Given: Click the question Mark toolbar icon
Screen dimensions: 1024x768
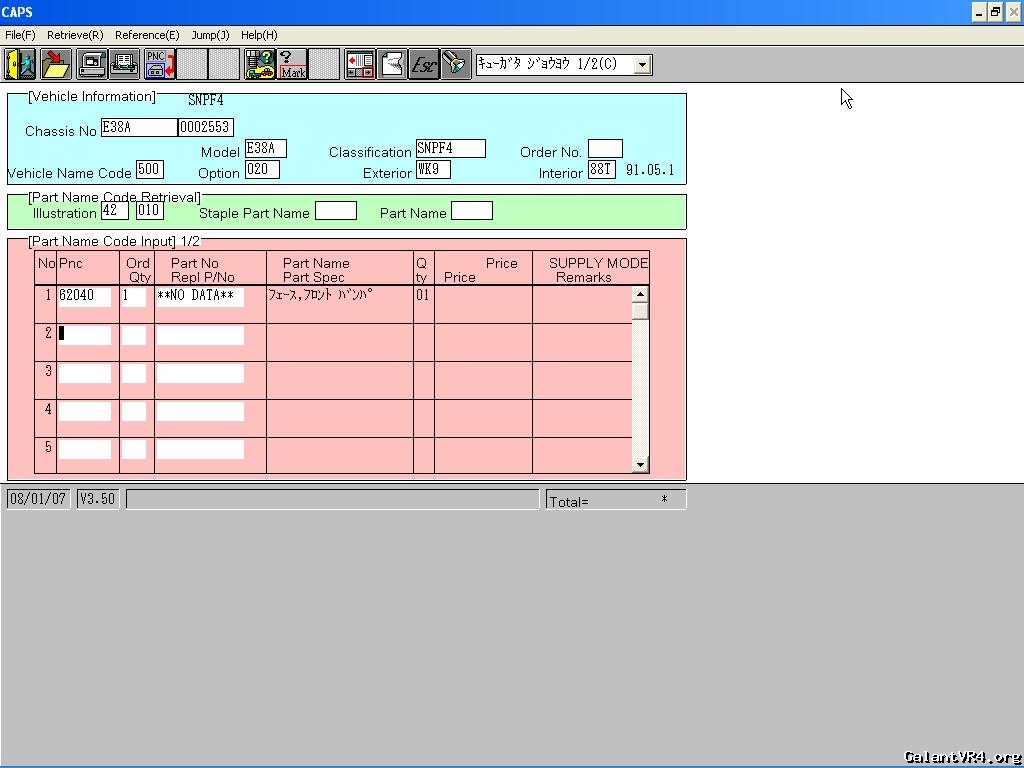Looking at the screenshot, I should pyautogui.click(x=292, y=64).
